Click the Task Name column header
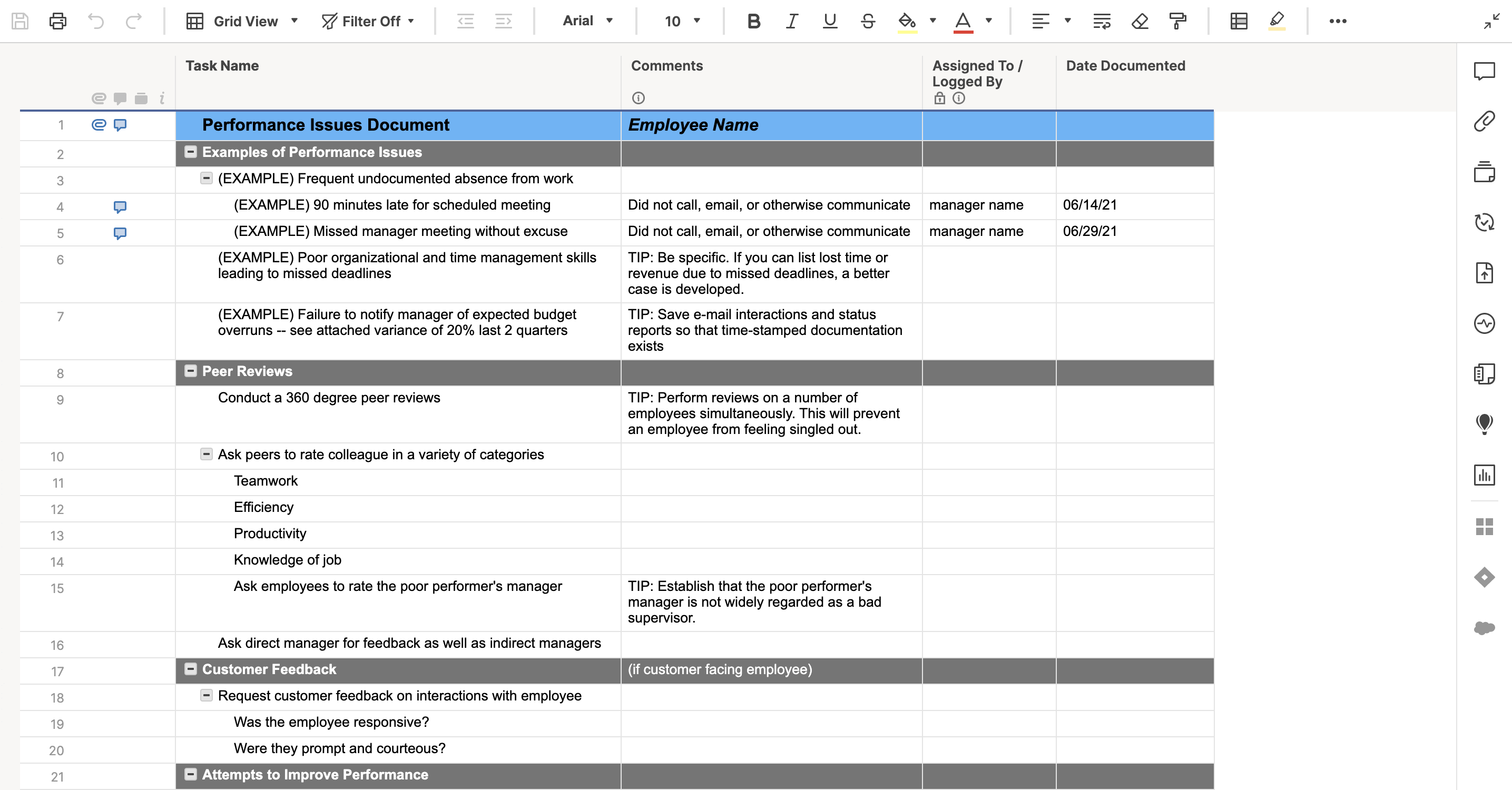The image size is (1512, 790). [x=222, y=66]
